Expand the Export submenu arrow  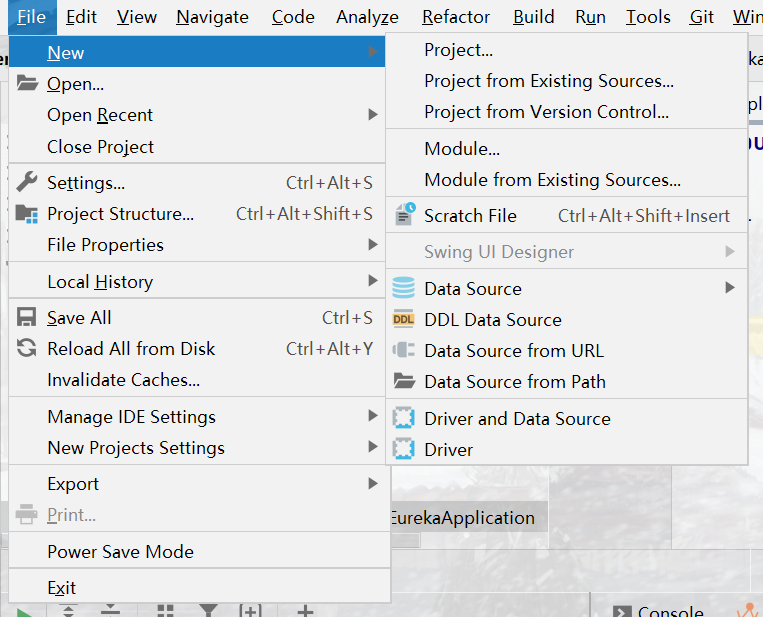pyautogui.click(x=373, y=483)
